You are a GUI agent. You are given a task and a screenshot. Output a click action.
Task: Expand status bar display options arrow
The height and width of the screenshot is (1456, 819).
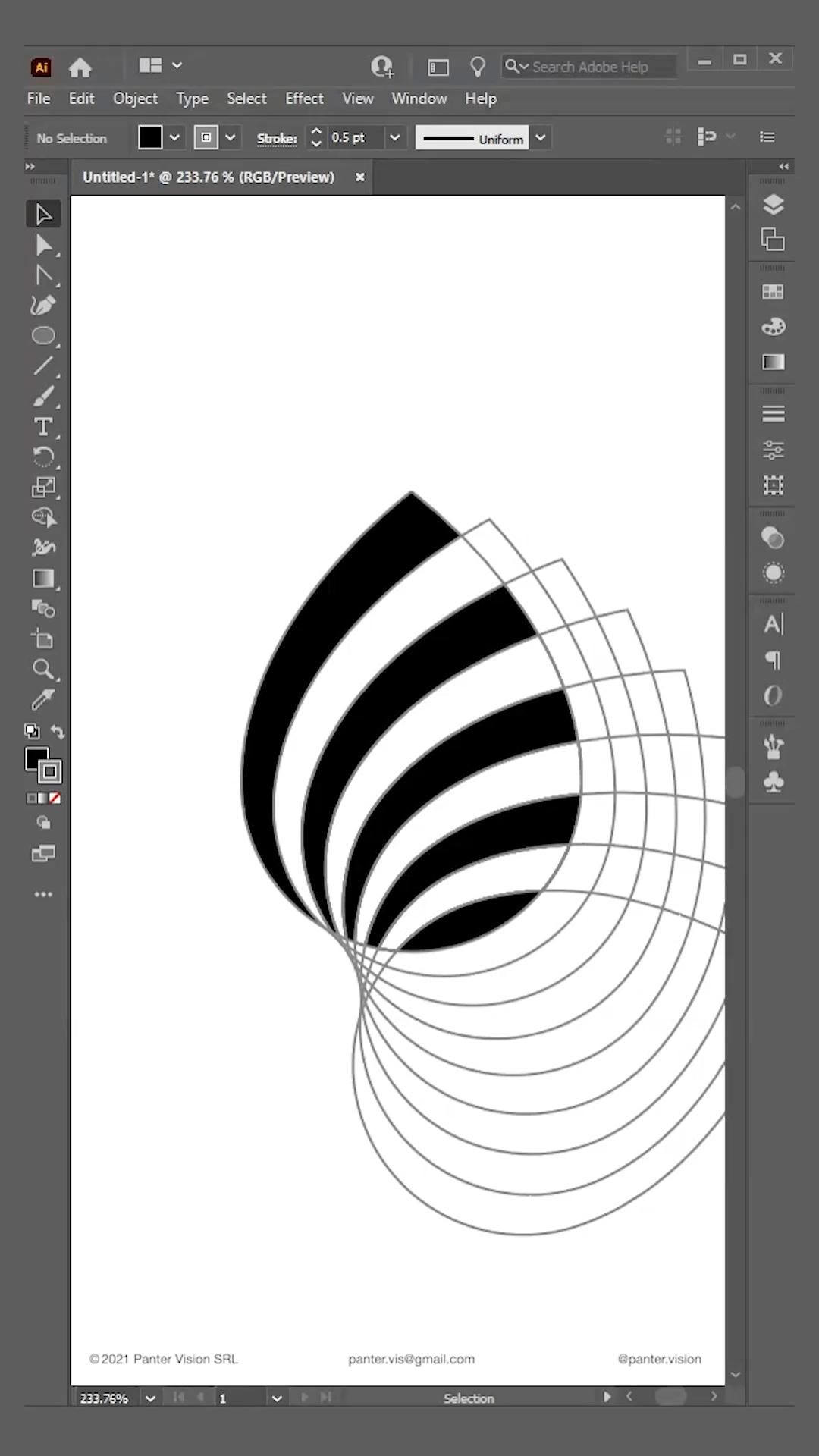pyautogui.click(x=607, y=1397)
